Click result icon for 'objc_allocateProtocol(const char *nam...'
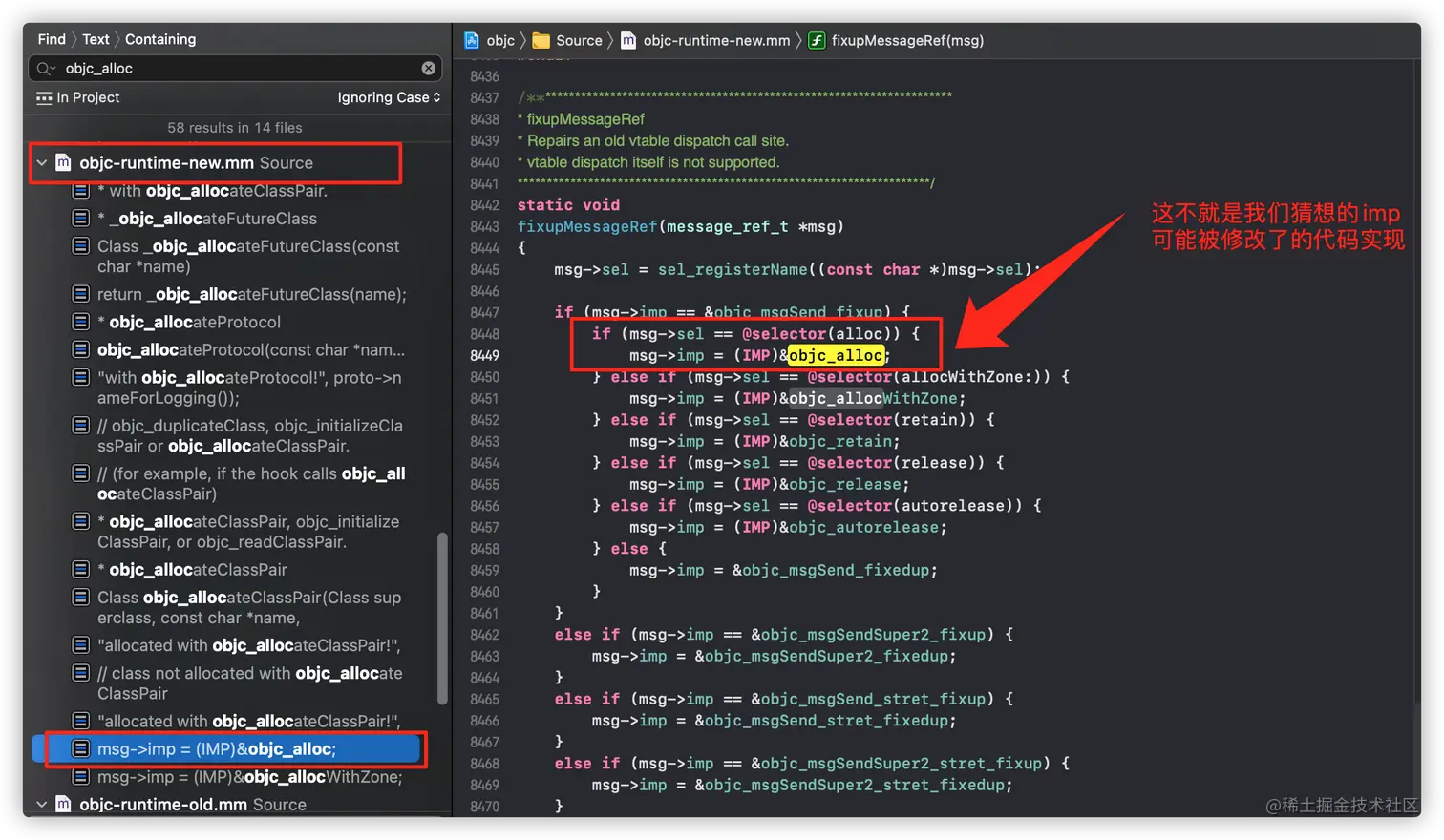1444x840 pixels. pyautogui.click(x=81, y=349)
